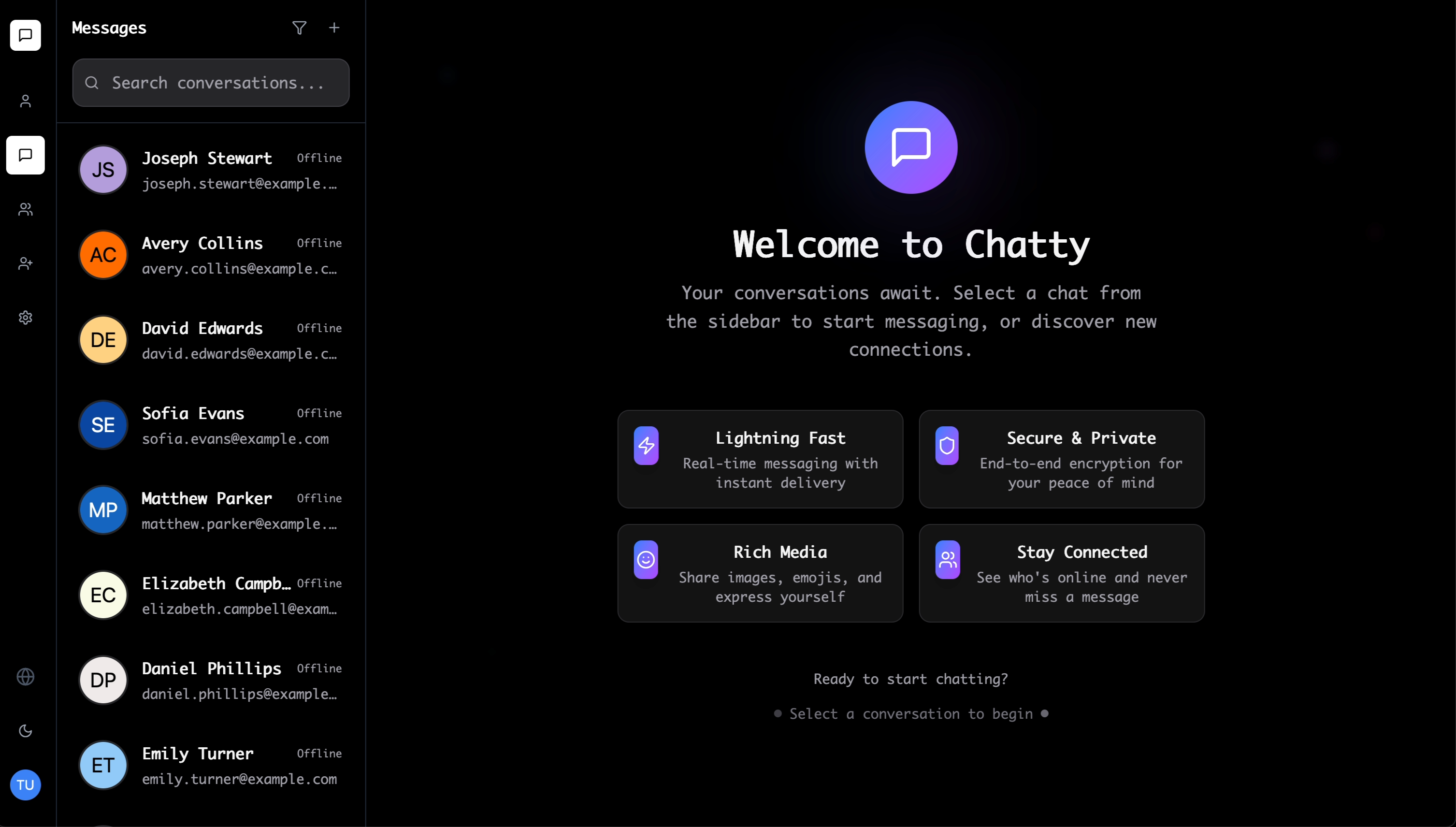The width and height of the screenshot is (1456, 827).
Task: Open the conversation with Emily Turner
Action: 211,765
